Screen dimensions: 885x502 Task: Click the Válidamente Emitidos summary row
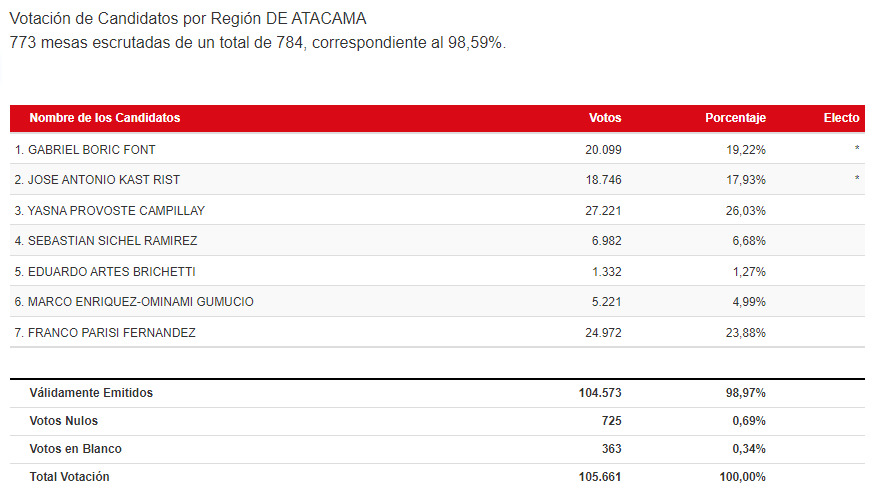[437, 393]
